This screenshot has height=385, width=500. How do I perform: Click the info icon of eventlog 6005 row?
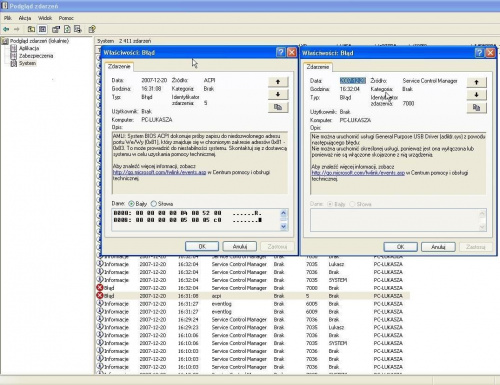100,304
